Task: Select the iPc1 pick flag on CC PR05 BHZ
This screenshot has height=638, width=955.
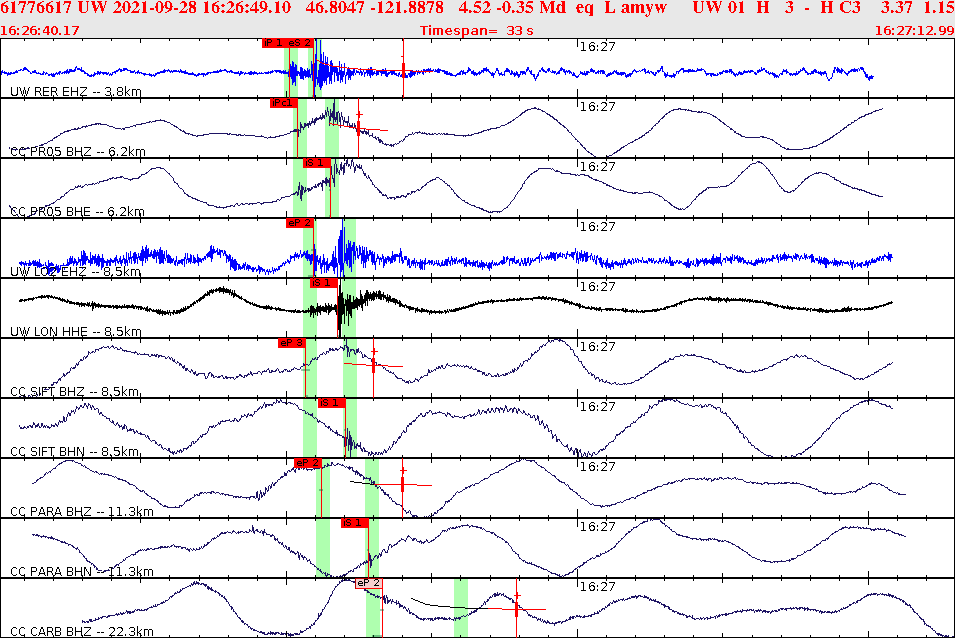Action: coord(284,101)
